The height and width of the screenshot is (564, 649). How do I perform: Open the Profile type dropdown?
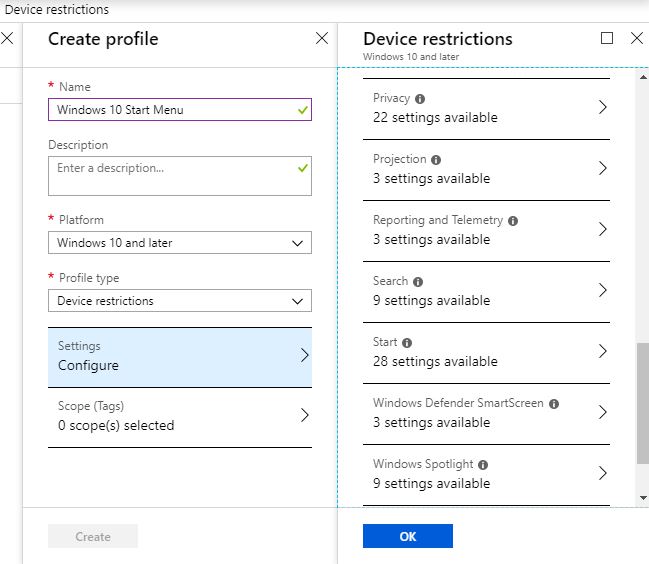180,301
